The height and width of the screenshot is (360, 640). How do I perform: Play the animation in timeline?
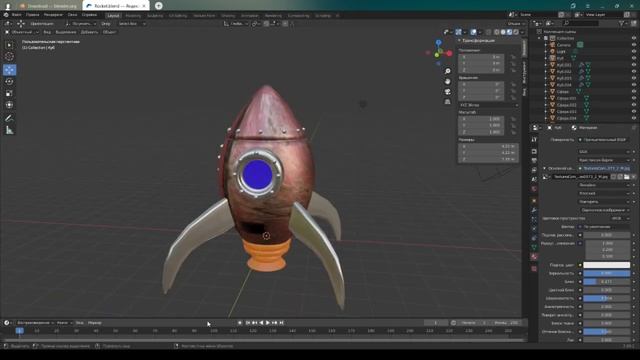(x=268, y=323)
